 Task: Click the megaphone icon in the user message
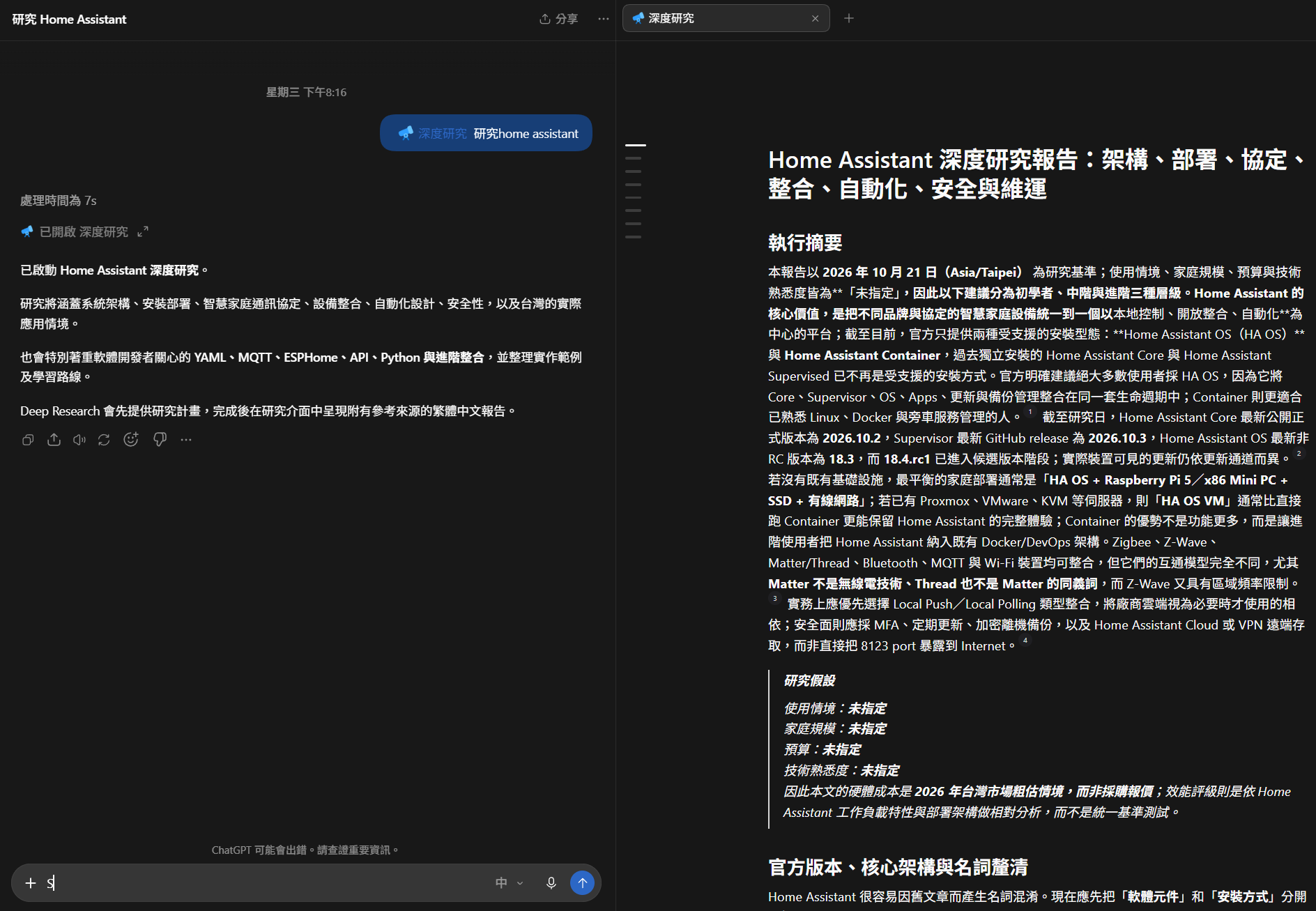coord(406,133)
